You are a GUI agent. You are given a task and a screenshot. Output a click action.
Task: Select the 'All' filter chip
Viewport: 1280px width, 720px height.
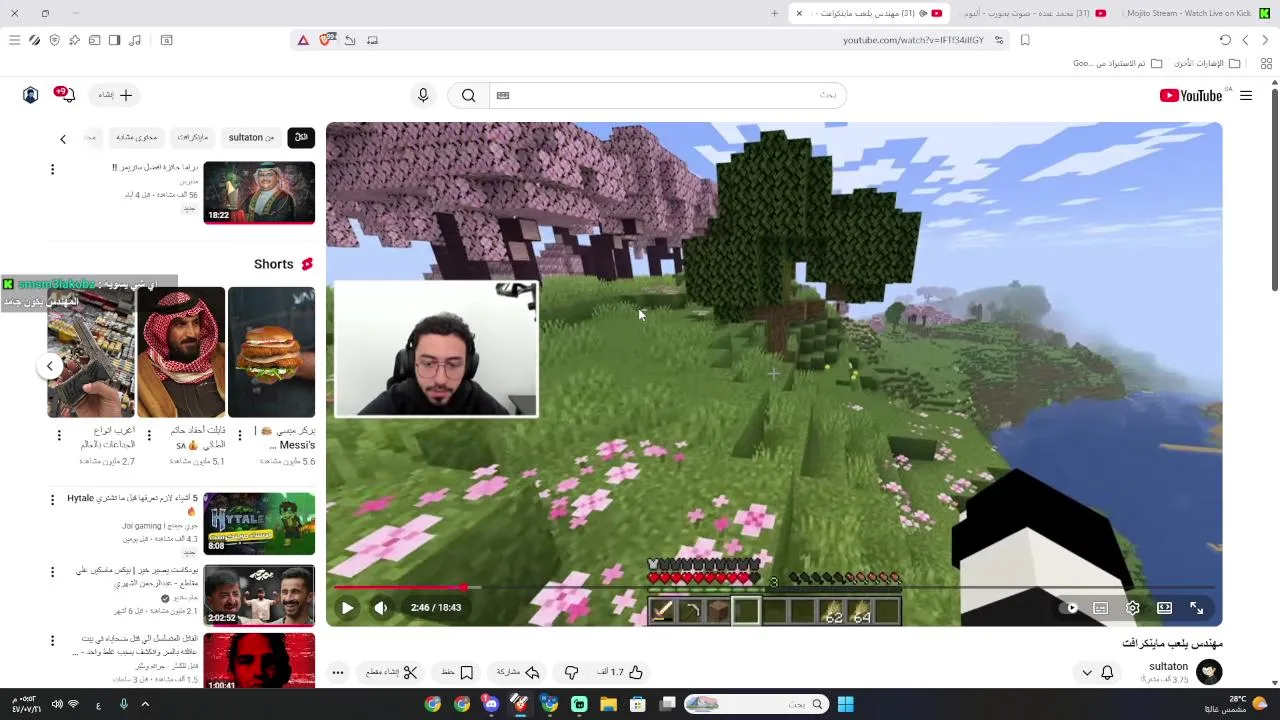click(x=301, y=137)
